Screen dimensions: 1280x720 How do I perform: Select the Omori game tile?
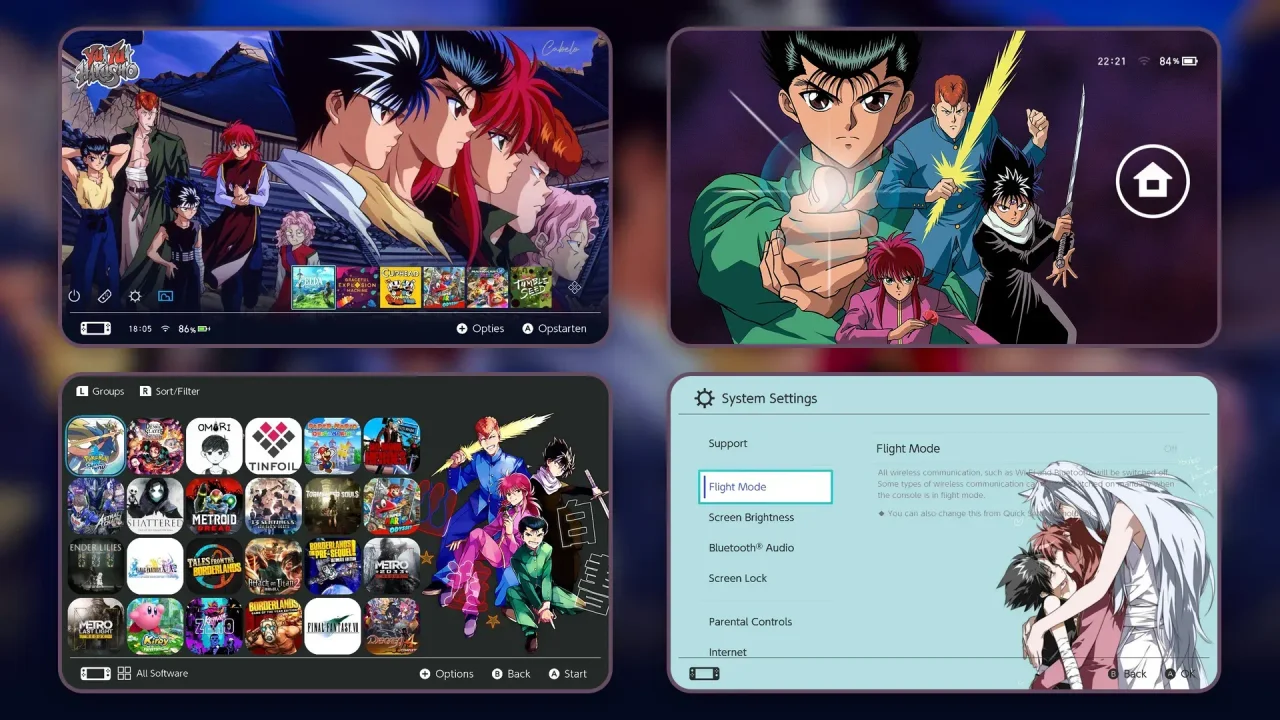(x=215, y=446)
